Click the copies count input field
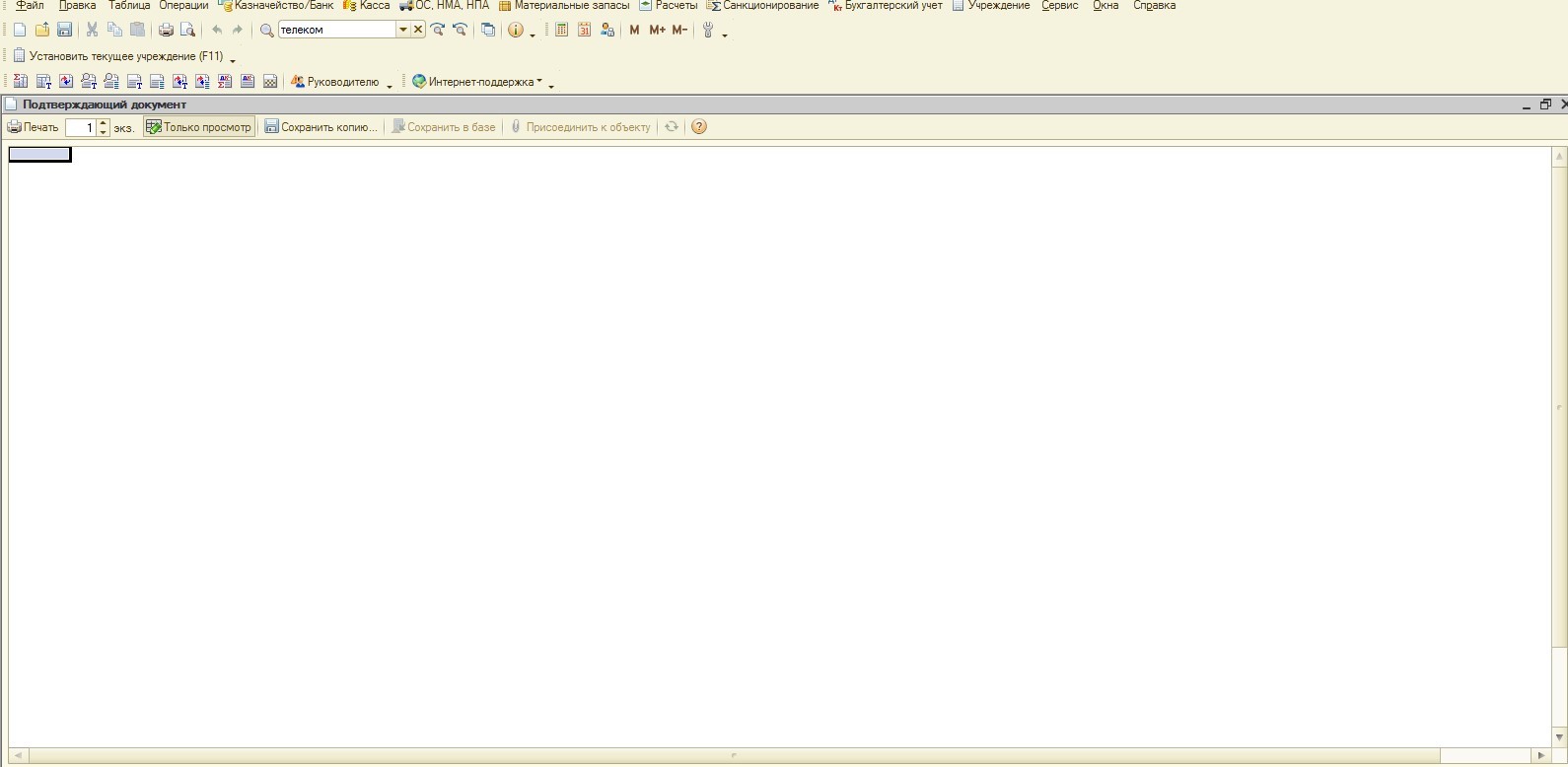This screenshot has width=1568, height=767. tap(81, 127)
